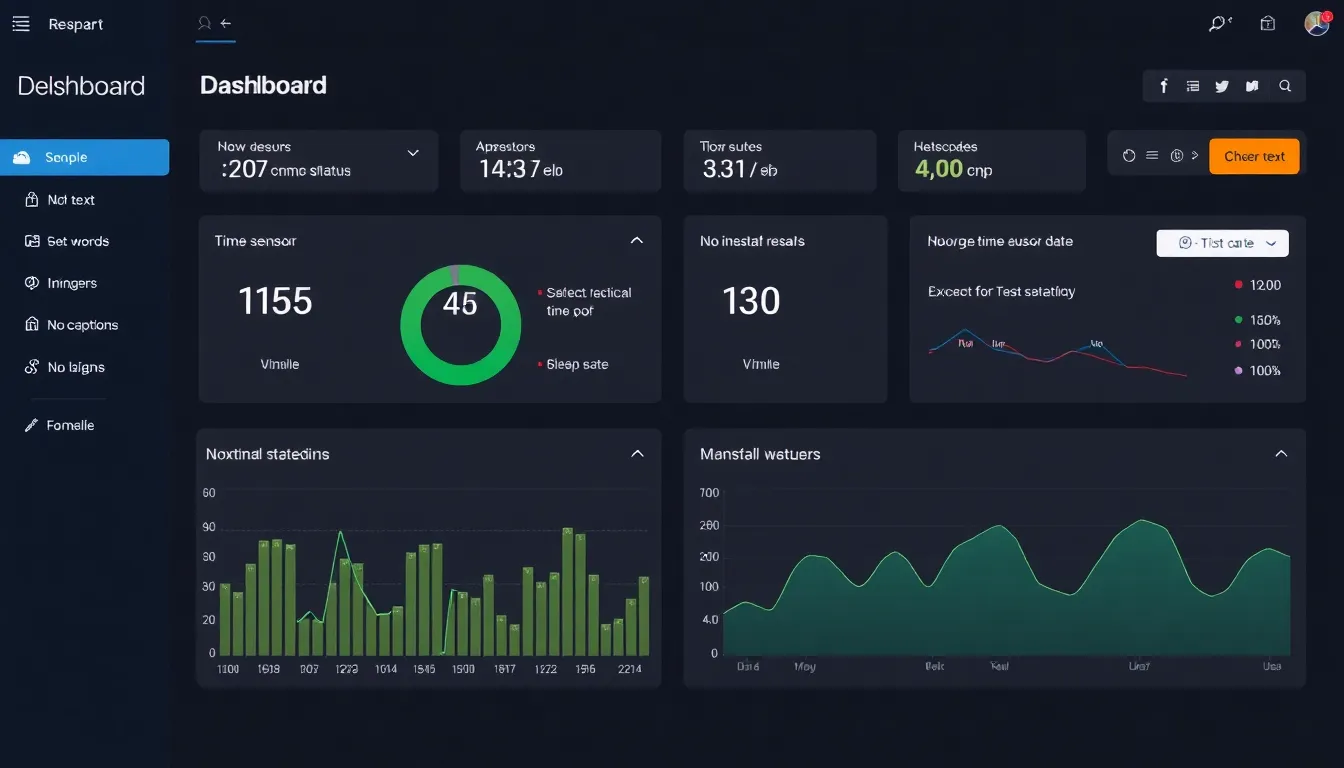Image resolution: width=1344 pixels, height=768 pixels.
Task: Click the back arrow in the top bar
Action: pyautogui.click(x=226, y=23)
